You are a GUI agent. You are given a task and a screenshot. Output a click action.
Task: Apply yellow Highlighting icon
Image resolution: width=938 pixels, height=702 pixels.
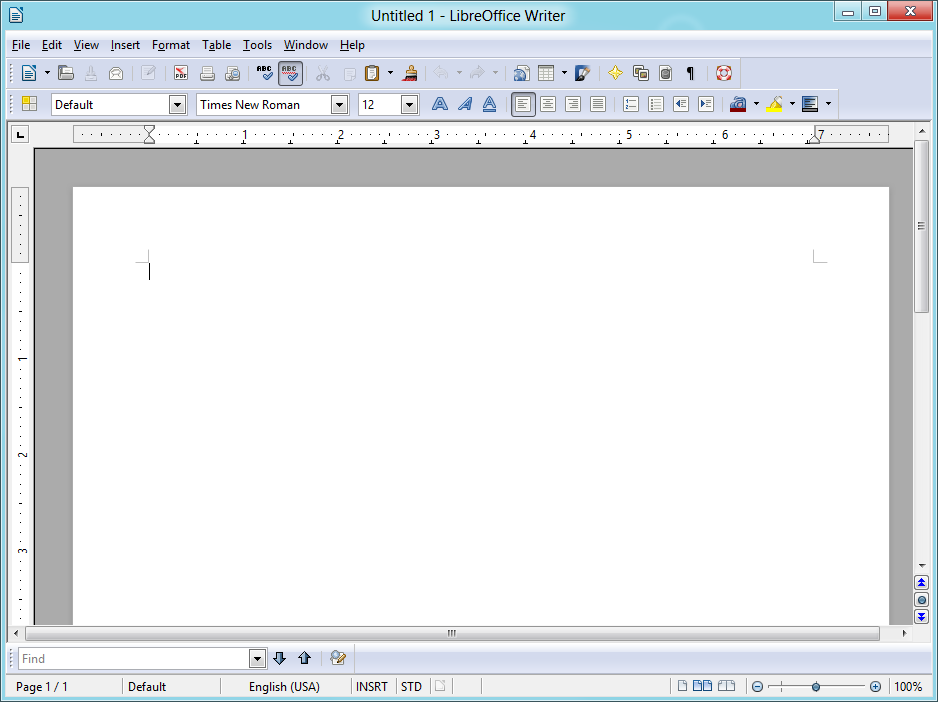coord(774,104)
